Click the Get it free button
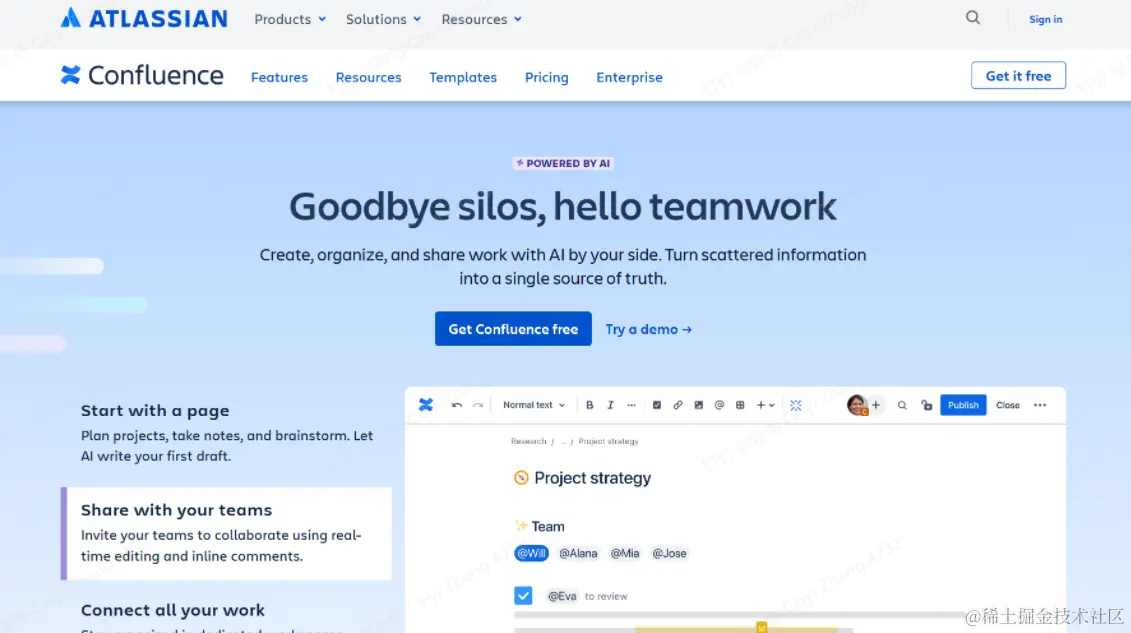This screenshot has height=633, width=1131. 1018,76
